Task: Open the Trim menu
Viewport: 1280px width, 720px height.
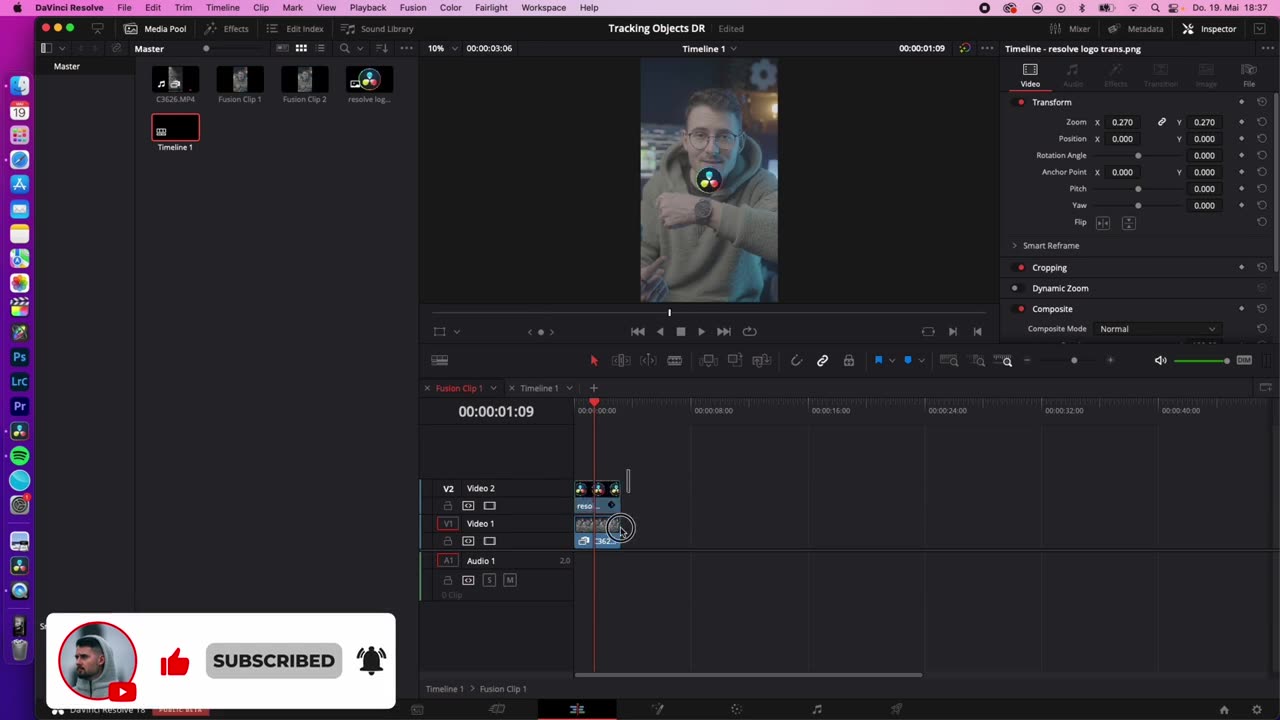Action: [183, 7]
